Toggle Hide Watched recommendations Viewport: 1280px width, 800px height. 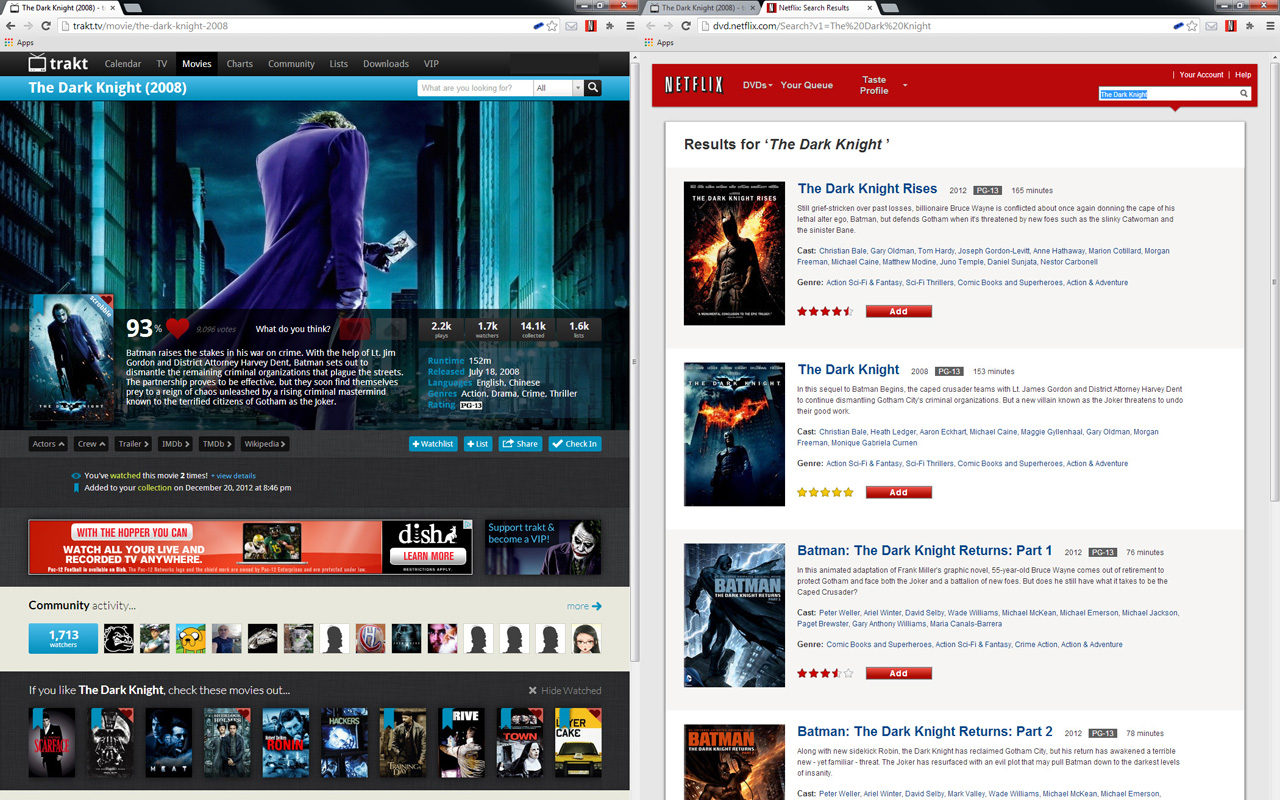[565, 690]
